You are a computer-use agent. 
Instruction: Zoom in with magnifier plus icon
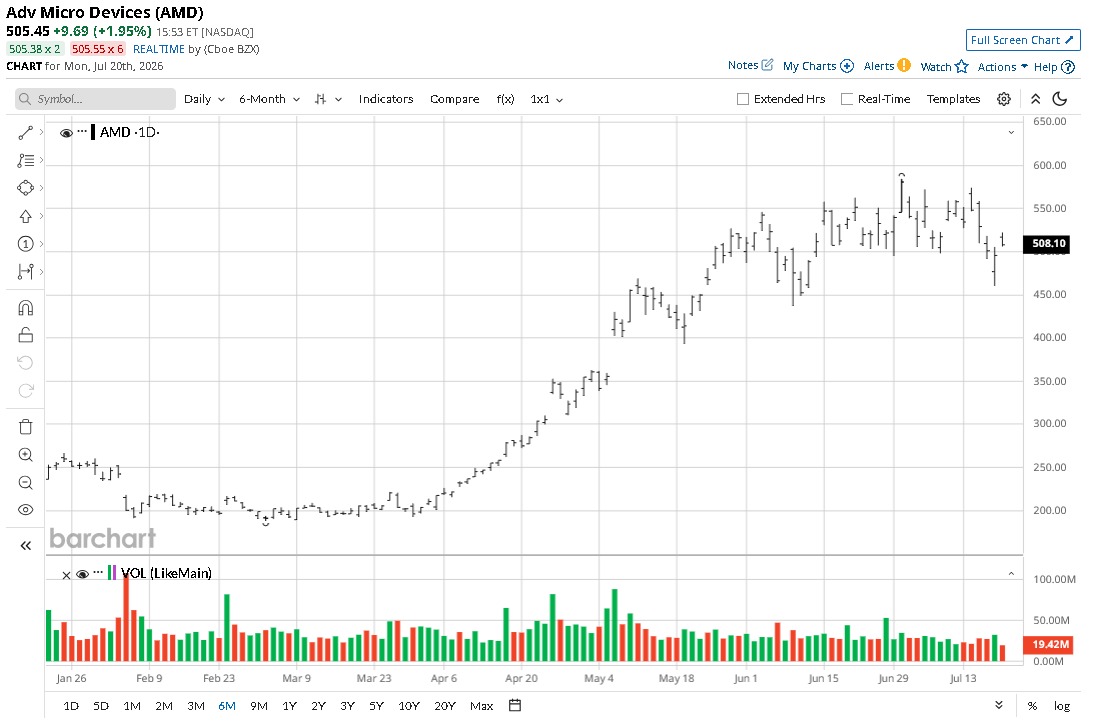(25, 455)
